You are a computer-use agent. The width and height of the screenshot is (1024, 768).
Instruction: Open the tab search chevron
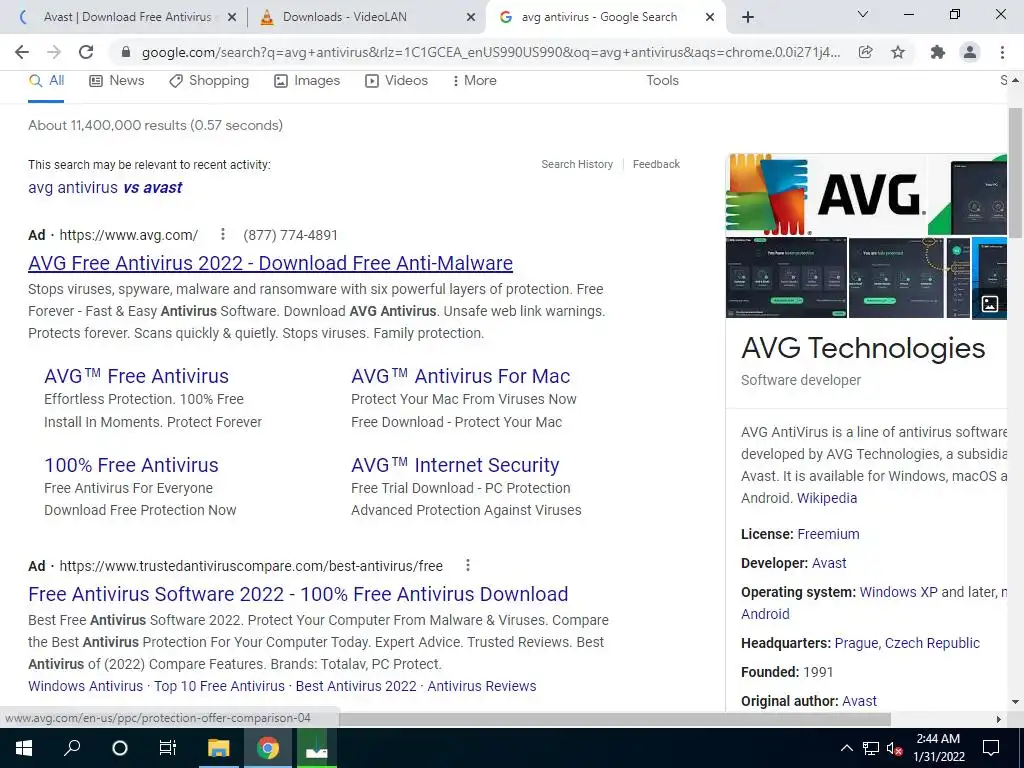[863, 14]
